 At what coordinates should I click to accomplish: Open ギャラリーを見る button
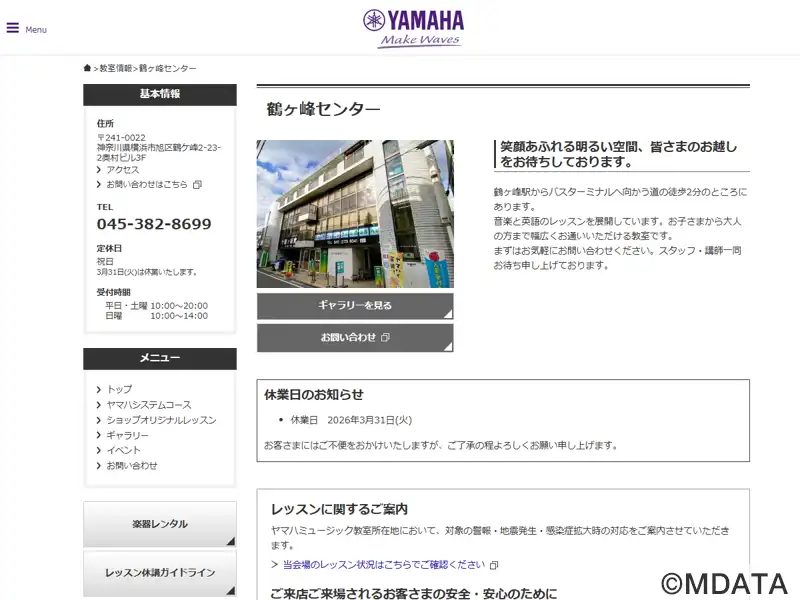(355, 306)
